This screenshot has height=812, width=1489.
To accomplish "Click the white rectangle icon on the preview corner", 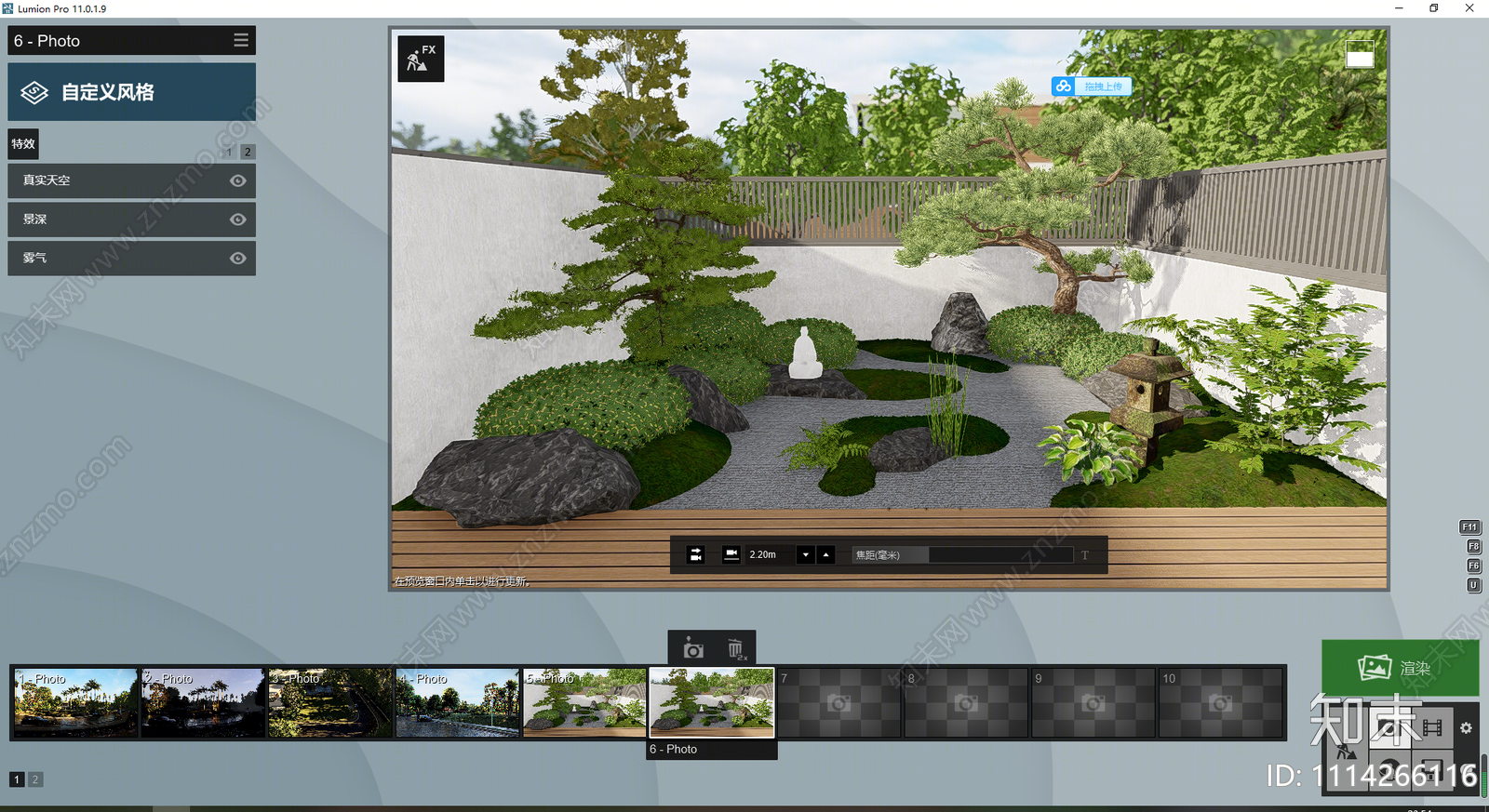I will (1360, 54).
